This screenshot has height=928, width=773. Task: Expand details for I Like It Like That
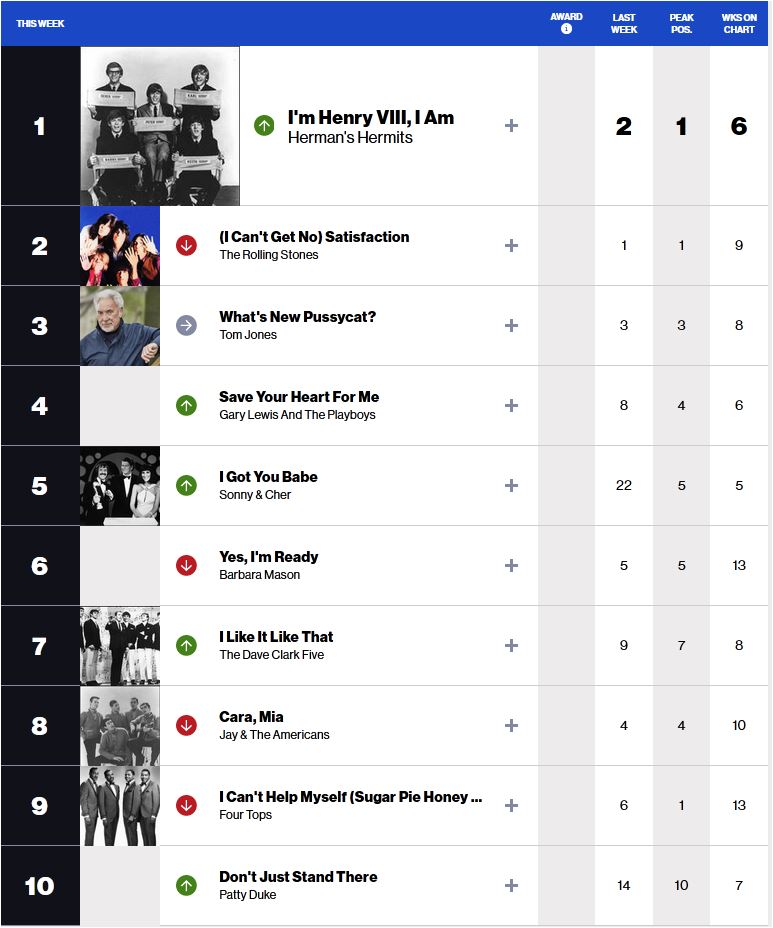click(x=511, y=645)
